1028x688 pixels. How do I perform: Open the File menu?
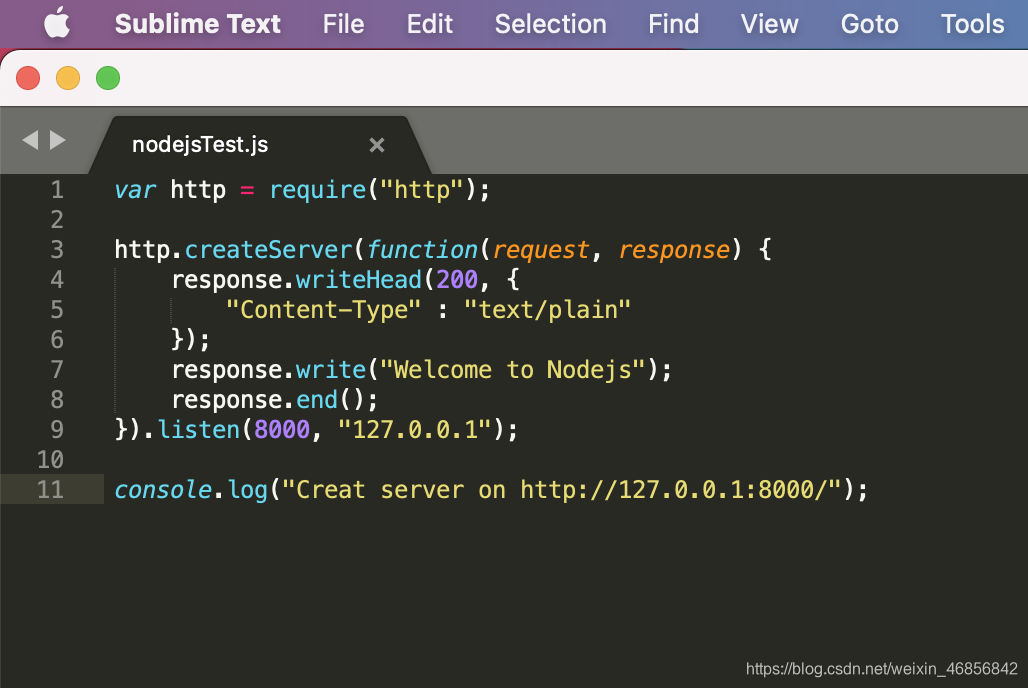tap(343, 24)
